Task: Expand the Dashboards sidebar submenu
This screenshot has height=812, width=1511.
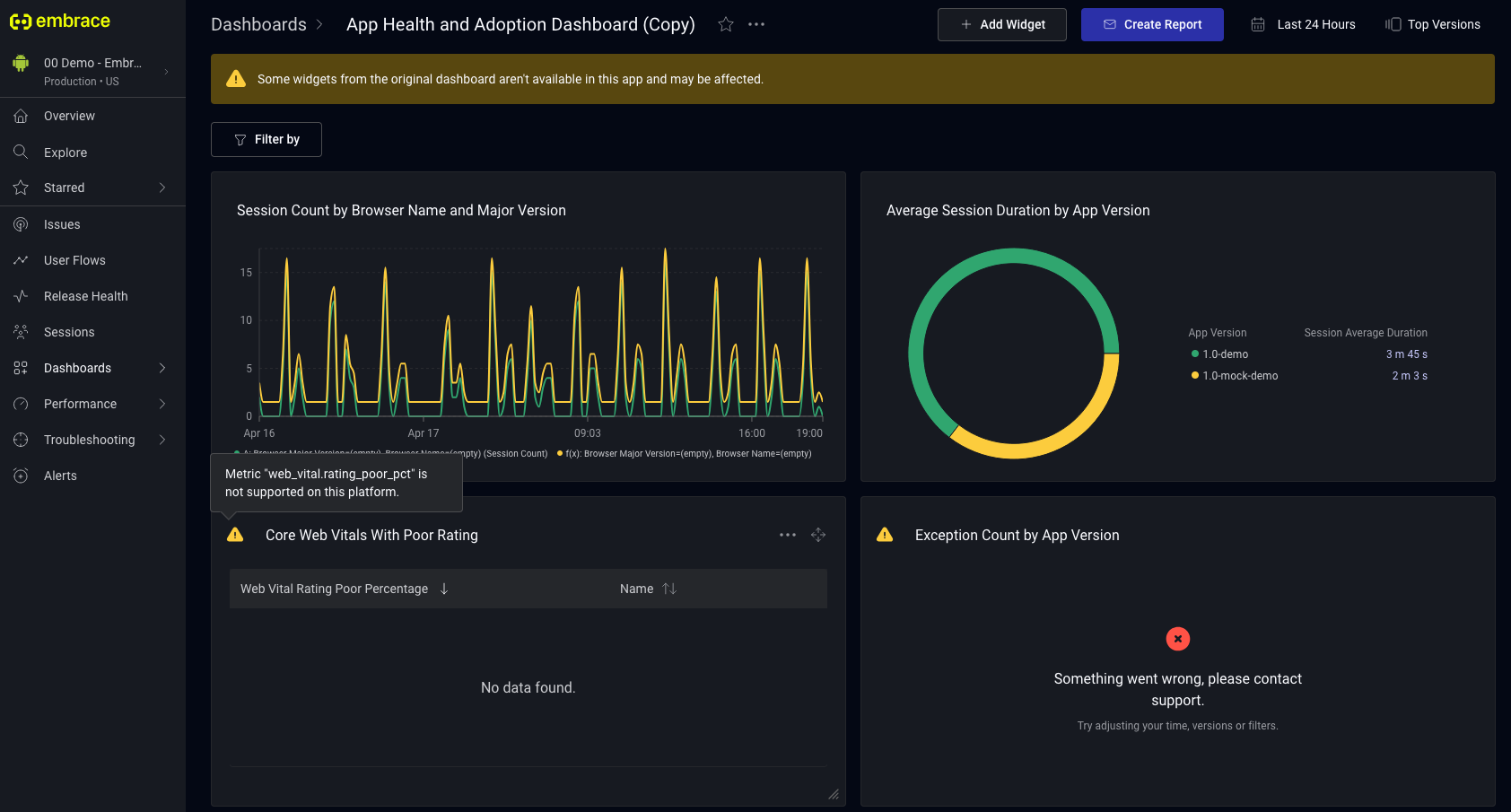Action: (x=162, y=368)
